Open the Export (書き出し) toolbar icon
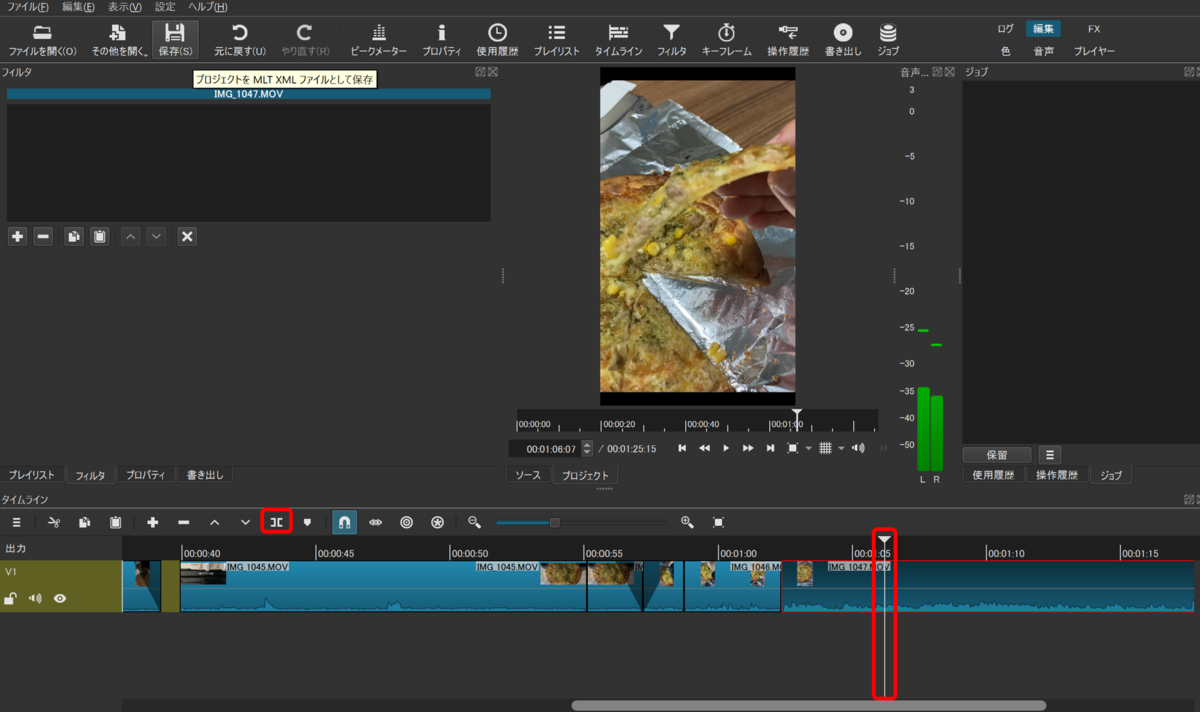 [x=843, y=40]
